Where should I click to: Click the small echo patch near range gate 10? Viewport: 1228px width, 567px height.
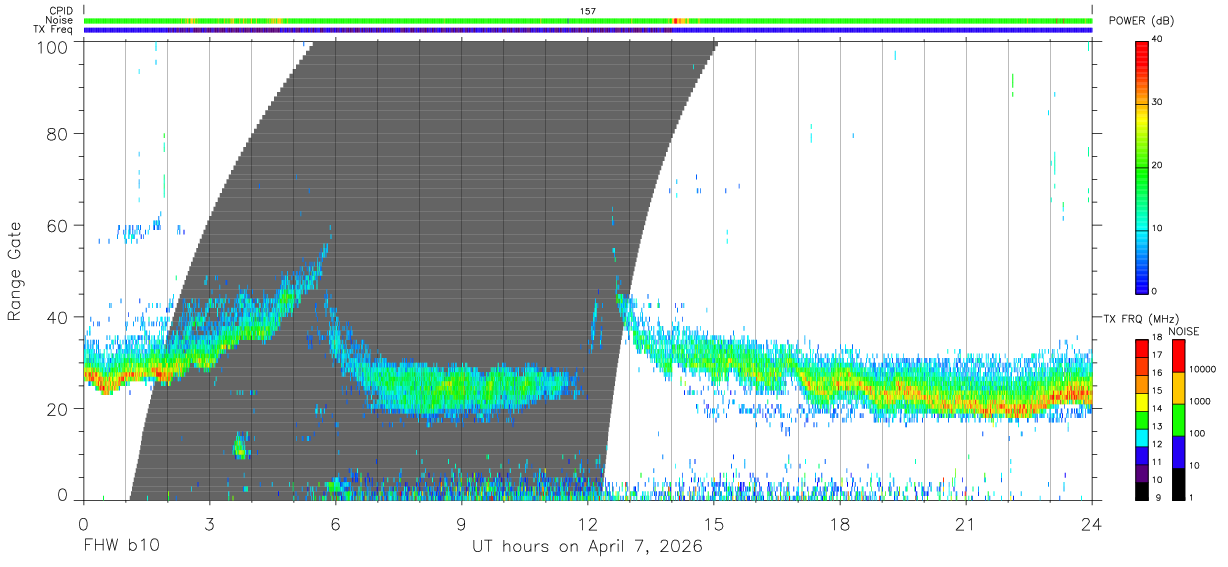pos(239,446)
